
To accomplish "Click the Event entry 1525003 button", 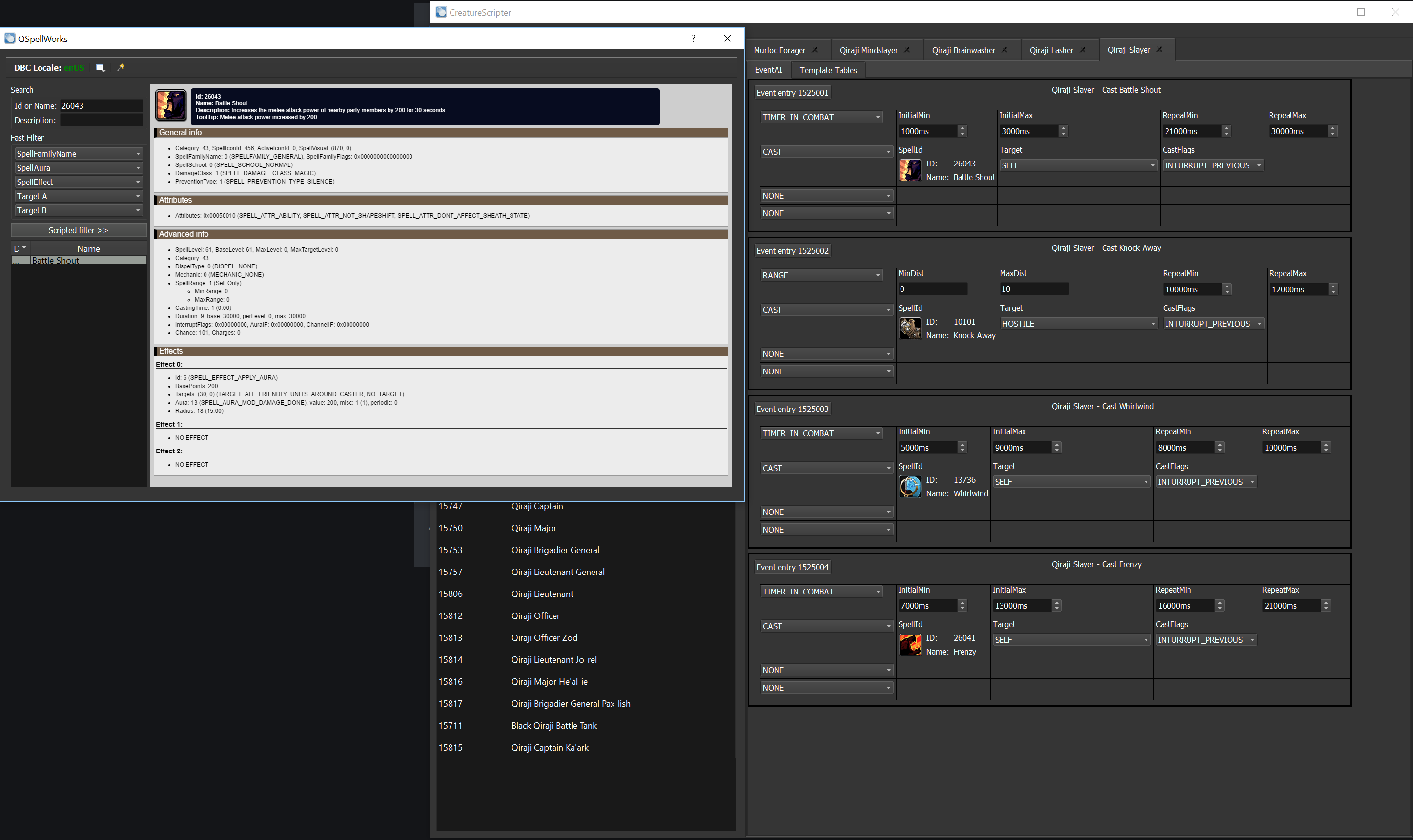I will [x=792, y=409].
